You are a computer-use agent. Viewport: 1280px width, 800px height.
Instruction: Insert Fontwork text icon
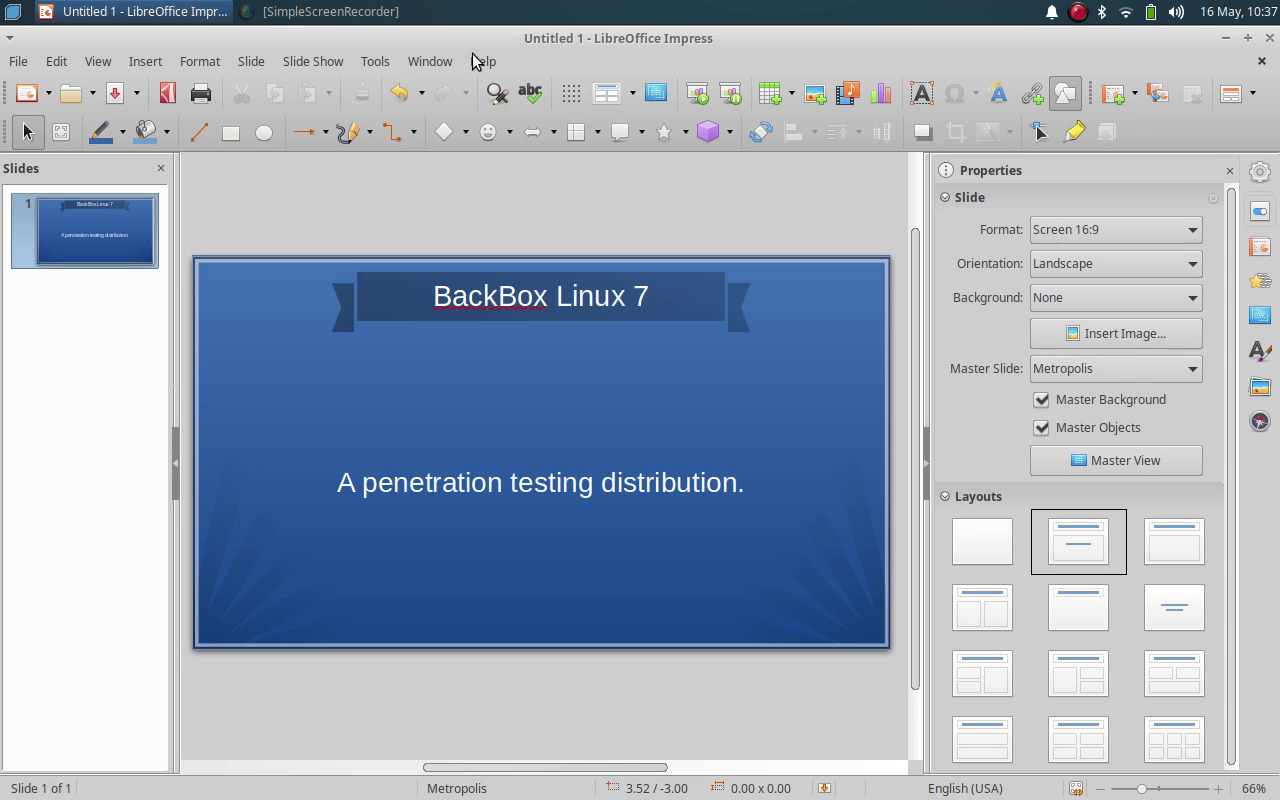tap(998, 93)
